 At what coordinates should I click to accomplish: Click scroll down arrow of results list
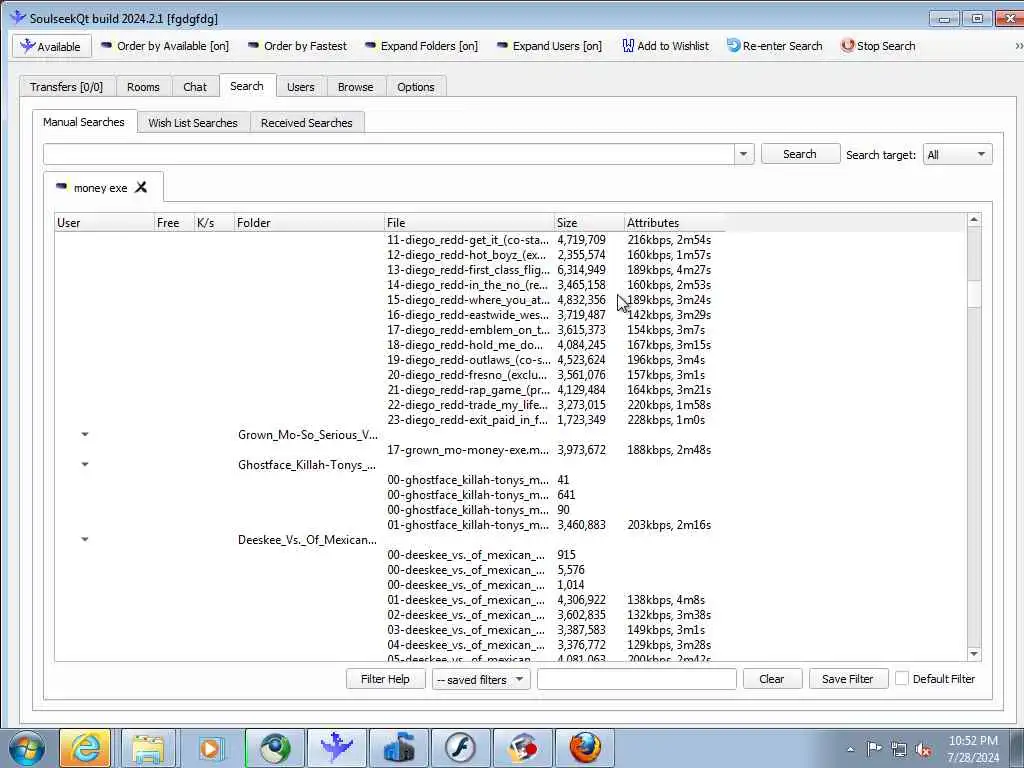click(x=974, y=654)
